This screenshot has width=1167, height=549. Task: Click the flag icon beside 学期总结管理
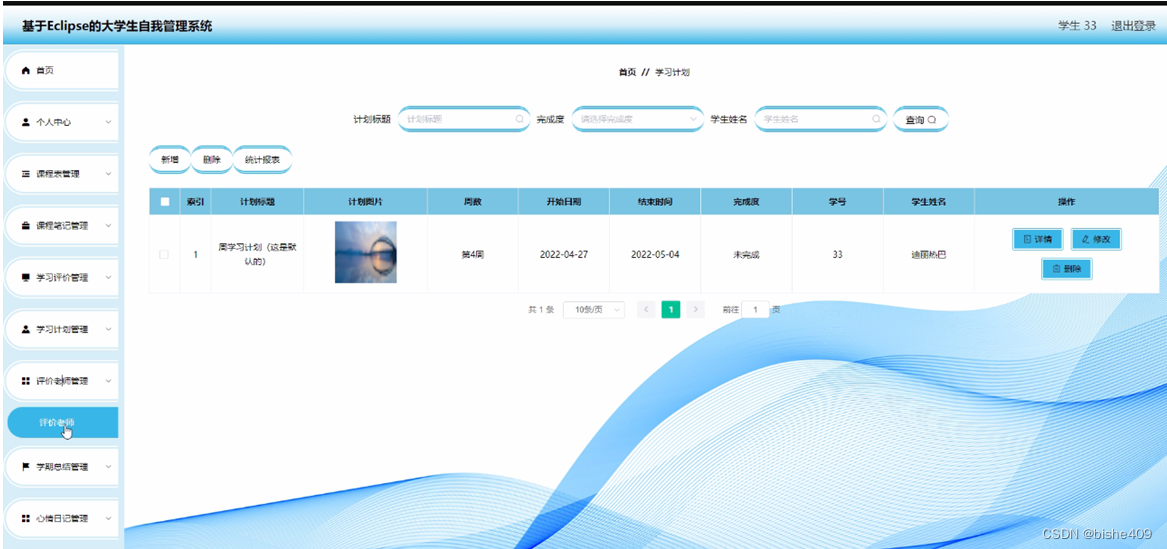coord(26,467)
